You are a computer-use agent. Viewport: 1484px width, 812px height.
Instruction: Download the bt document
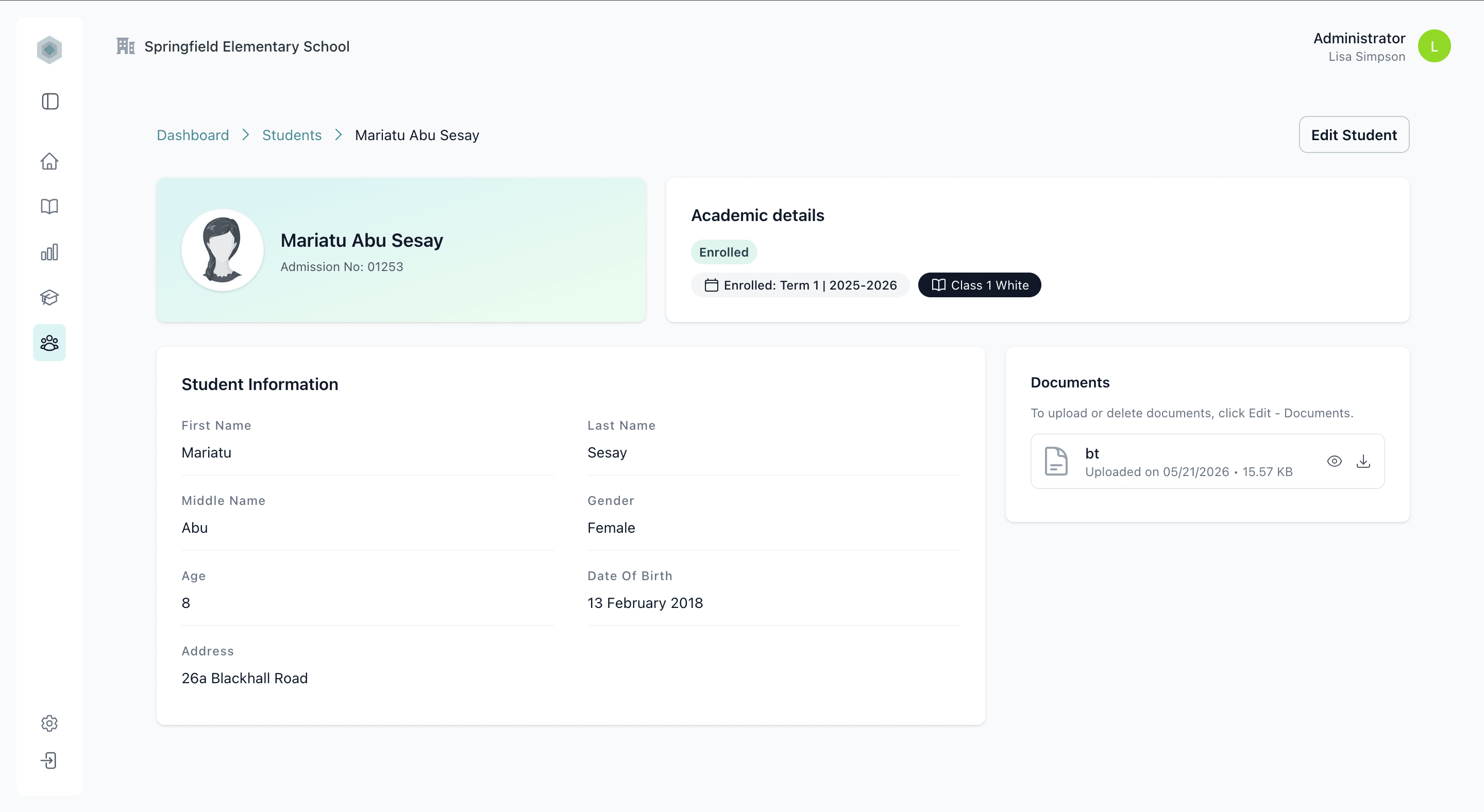pyautogui.click(x=1363, y=461)
